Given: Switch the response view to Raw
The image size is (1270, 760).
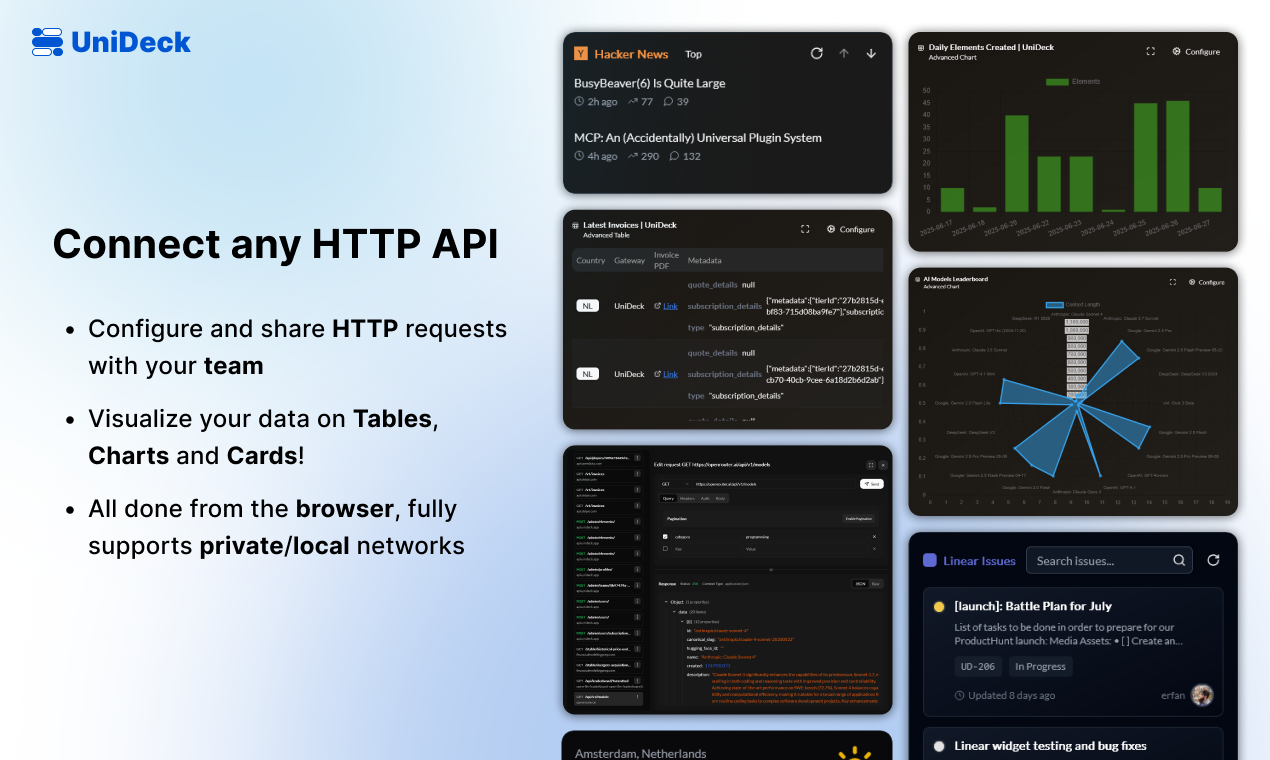Looking at the screenshot, I should (x=877, y=584).
